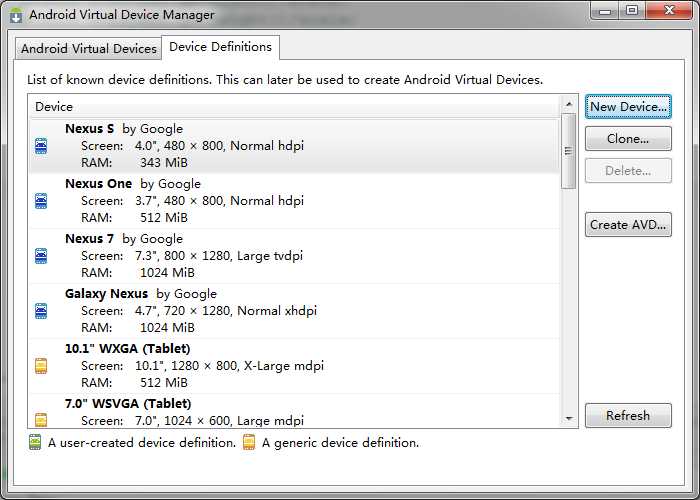Select the 7.0" WSVGA (Tablet) entry
The width and height of the screenshot is (700, 500).
point(294,411)
